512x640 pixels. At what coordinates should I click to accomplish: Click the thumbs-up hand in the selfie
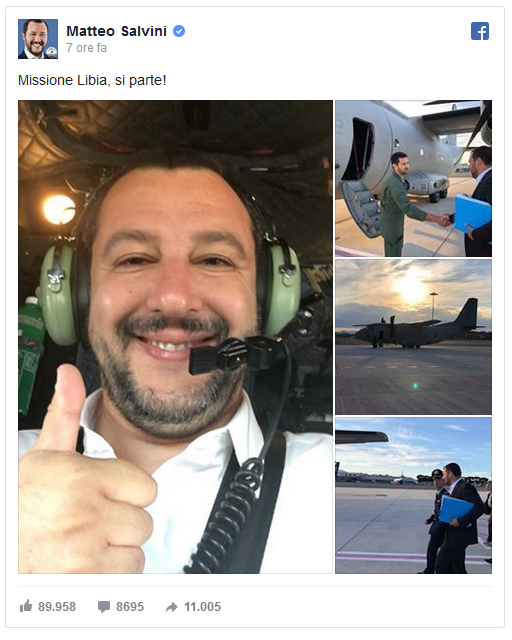84,478
